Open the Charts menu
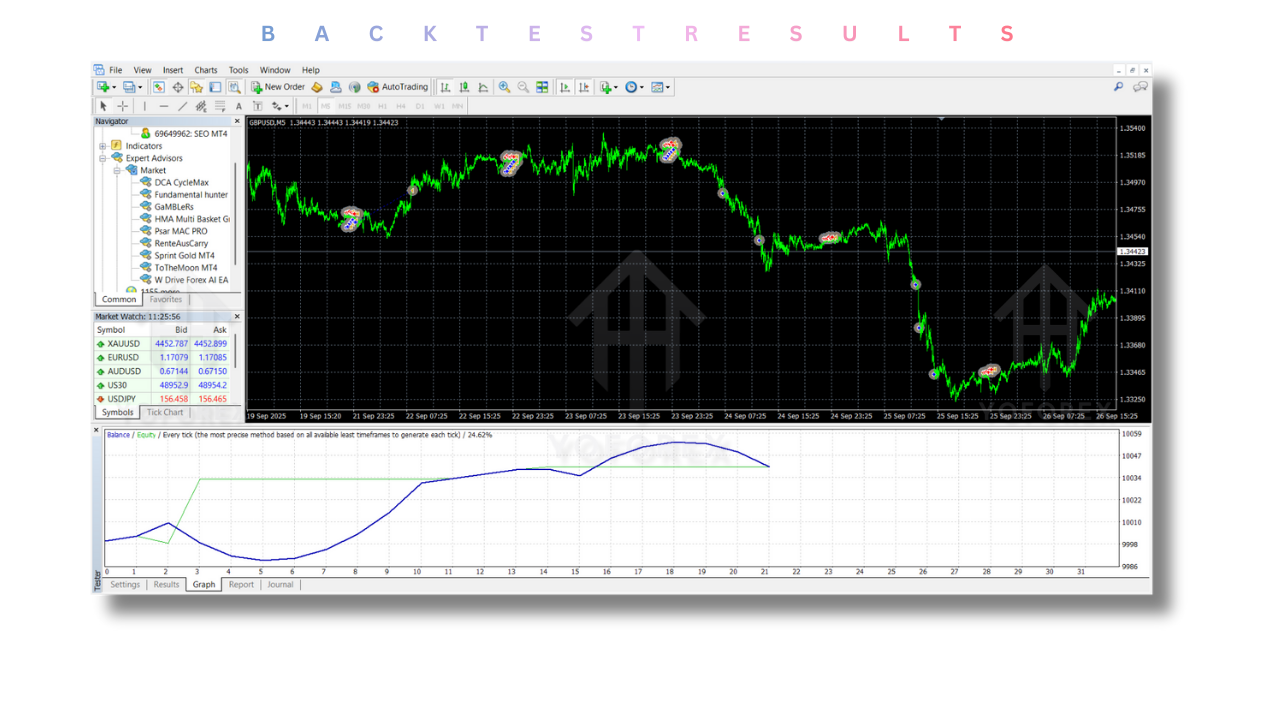The width and height of the screenshot is (1280, 720). click(x=205, y=70)
